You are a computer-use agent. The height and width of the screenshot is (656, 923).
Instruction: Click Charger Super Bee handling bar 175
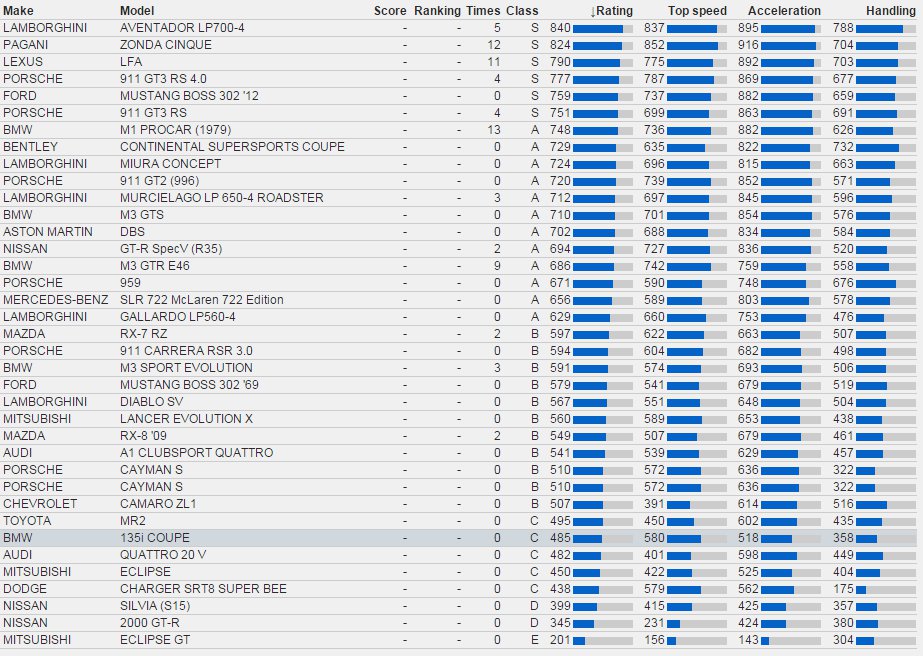(x=886, y=590)
